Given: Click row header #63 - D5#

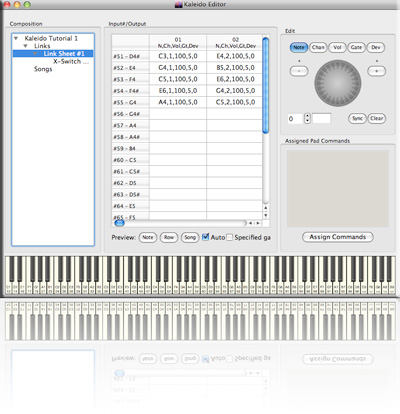Looking at the screenshot, I should click(x=130, y=194).
